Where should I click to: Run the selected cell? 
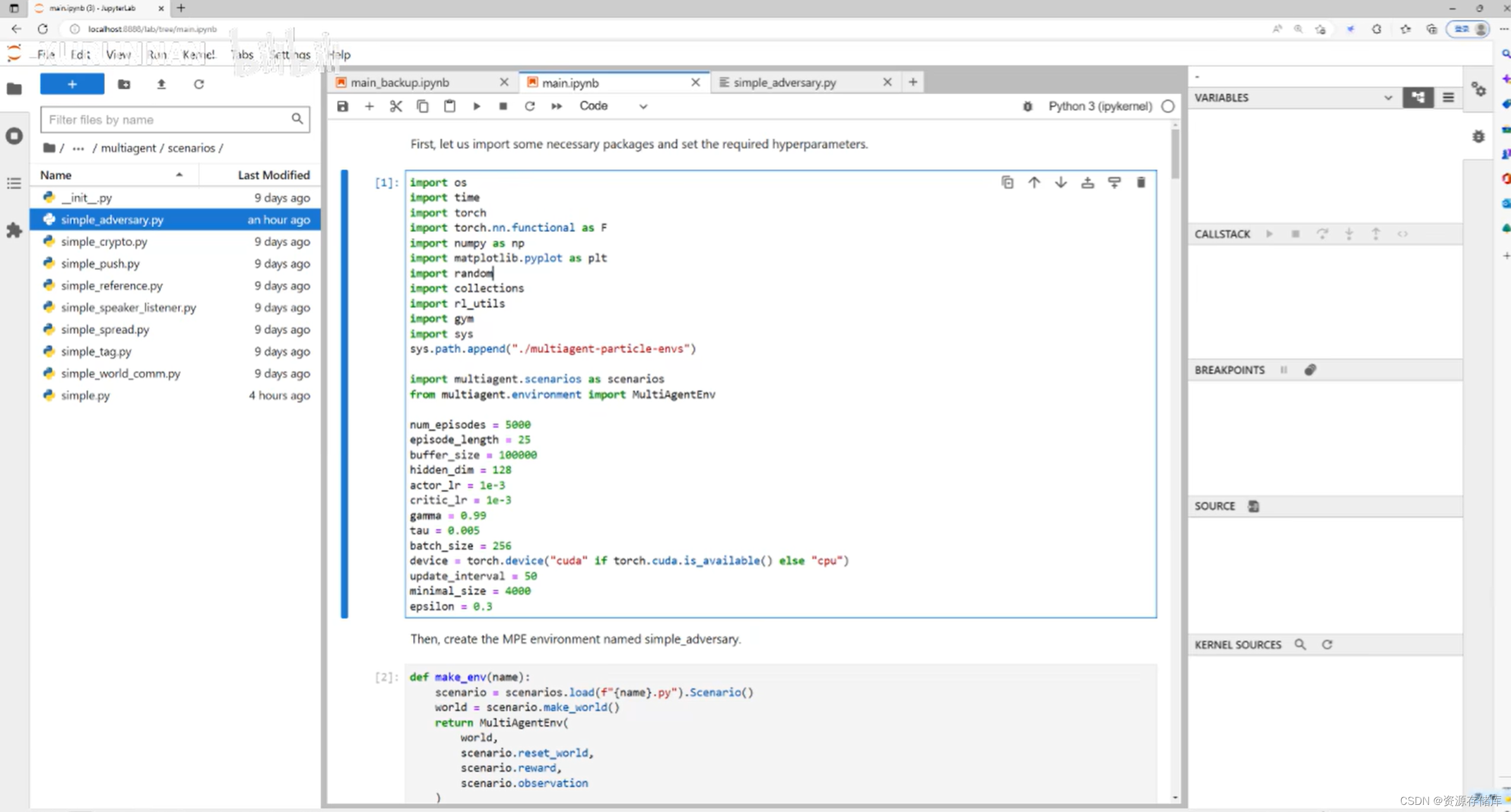click(x=477, y=106)
